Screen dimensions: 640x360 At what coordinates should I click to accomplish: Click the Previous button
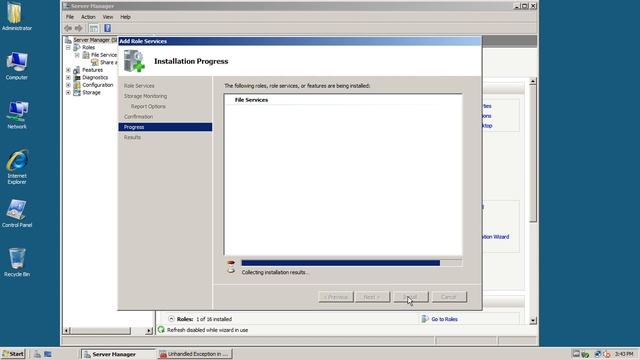(x=336, y=297)
